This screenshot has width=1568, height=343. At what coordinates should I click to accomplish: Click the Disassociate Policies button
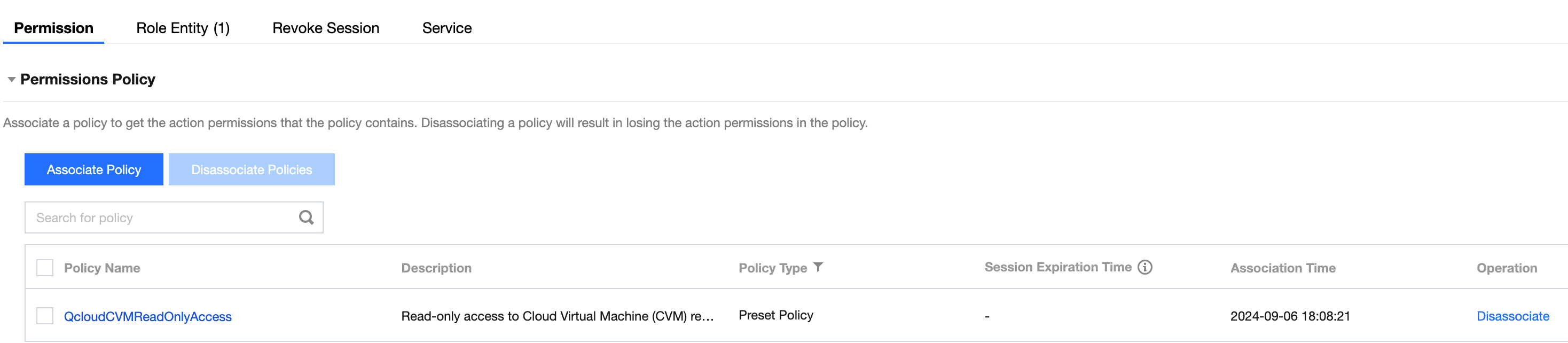click(x=252, y=169)
